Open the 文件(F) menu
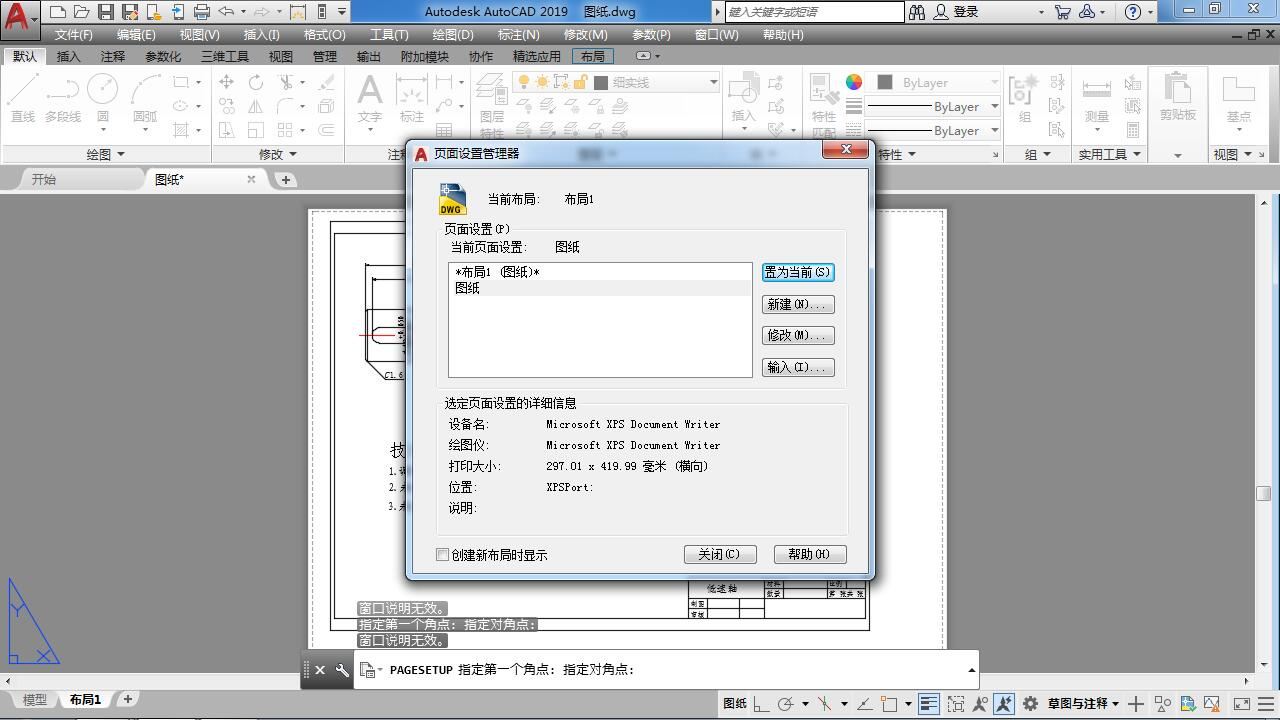Image resolution: width=1280 pixels, height=720 pixels. [x=74, y=35]
